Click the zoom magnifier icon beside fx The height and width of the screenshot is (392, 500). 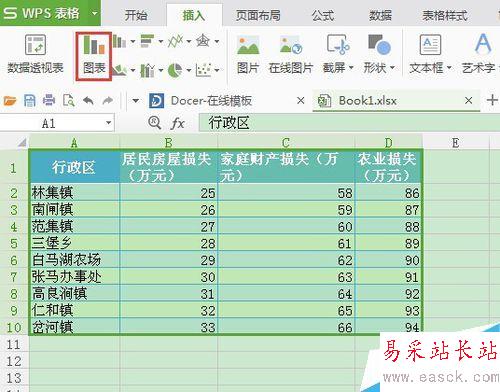(155, 123)
